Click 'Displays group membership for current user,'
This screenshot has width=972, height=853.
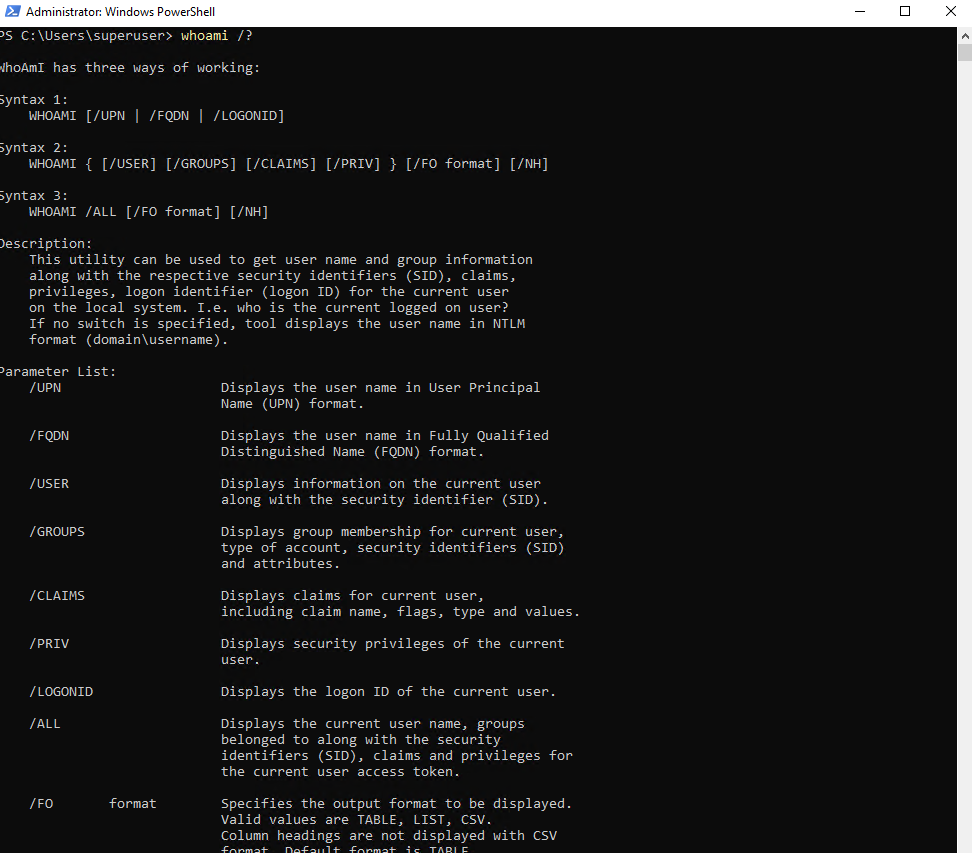[x=392, y=532]
